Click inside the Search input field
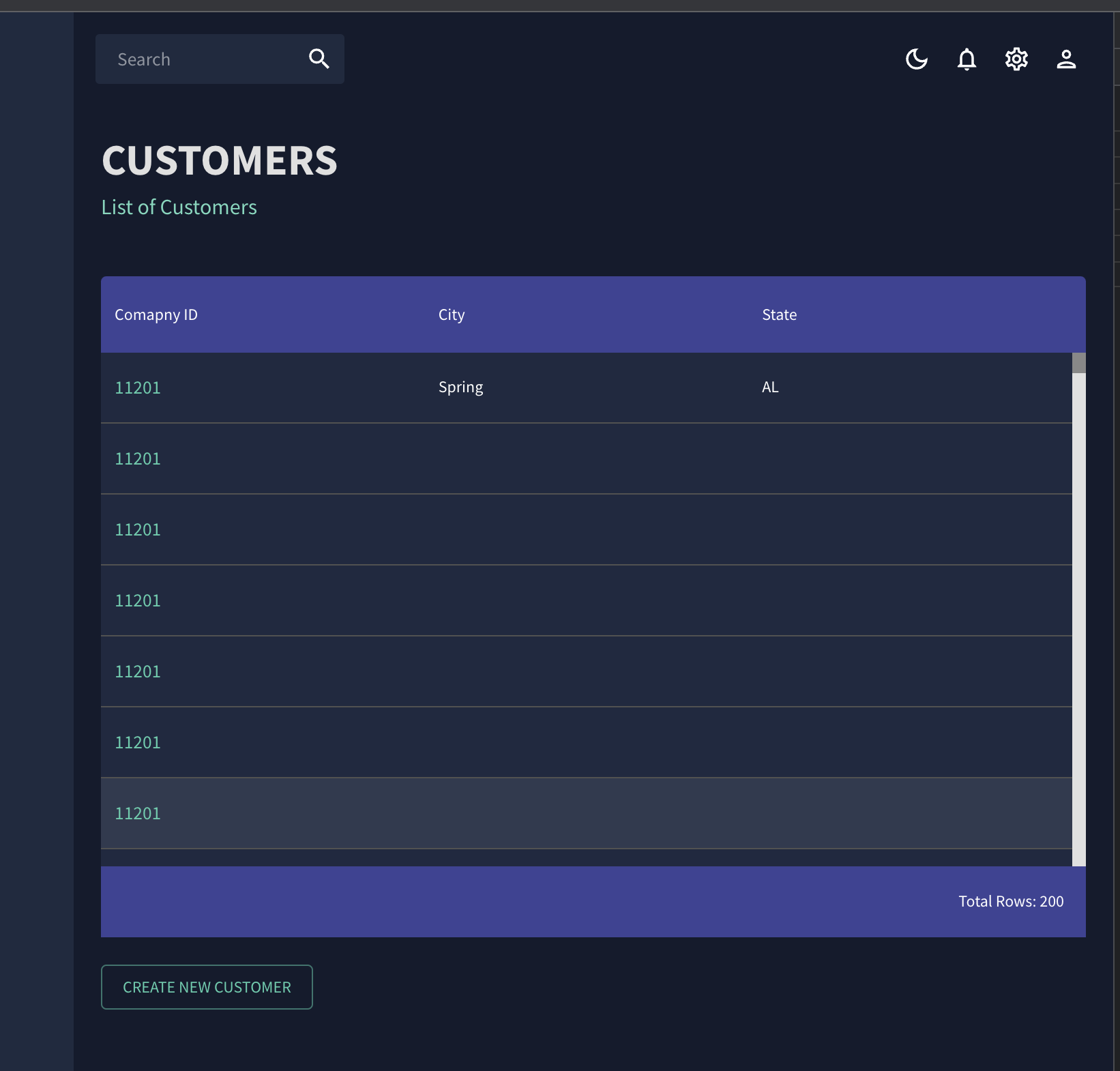 (x=198, y=59)
